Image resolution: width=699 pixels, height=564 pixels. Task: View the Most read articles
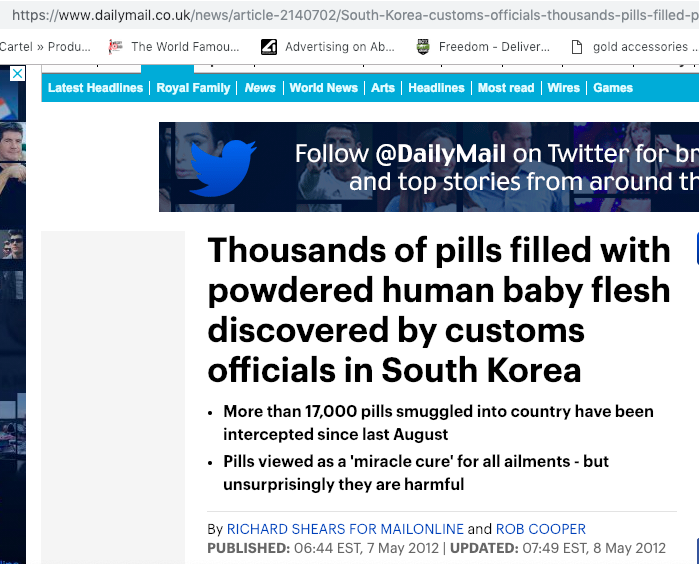point(506,88)
